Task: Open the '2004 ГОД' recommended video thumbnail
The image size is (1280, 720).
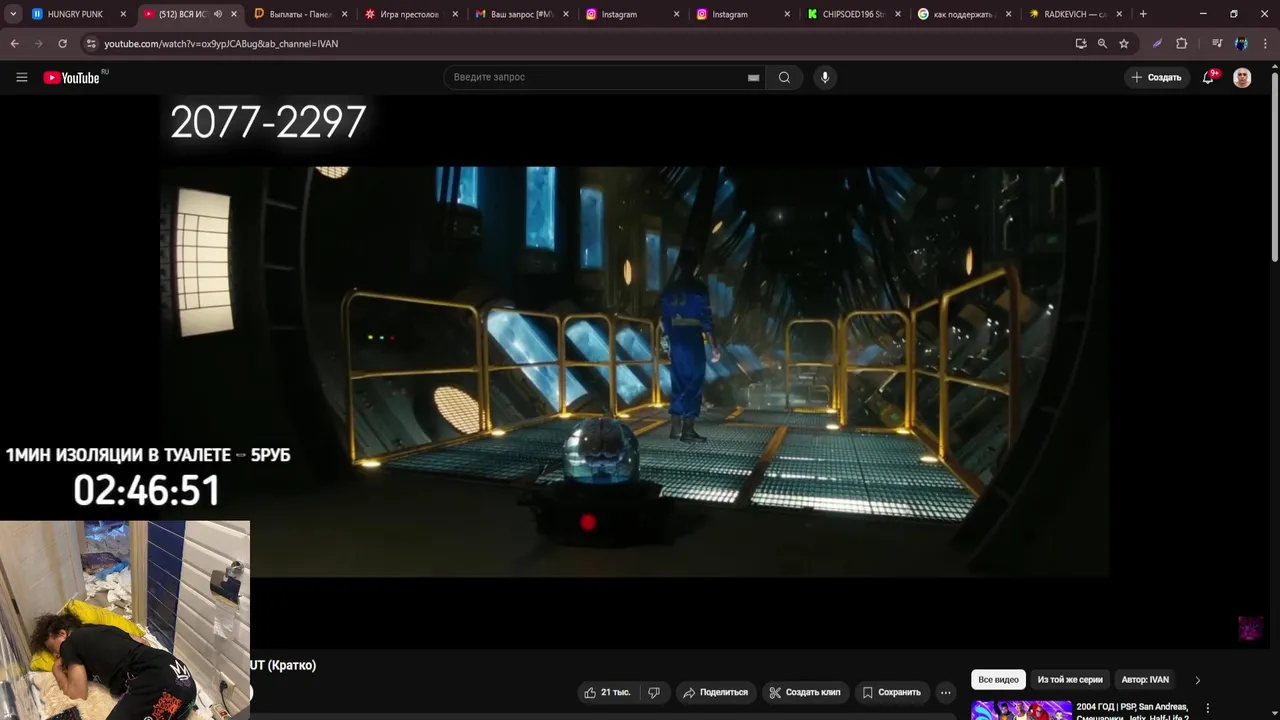Action: click(1020, 710)
